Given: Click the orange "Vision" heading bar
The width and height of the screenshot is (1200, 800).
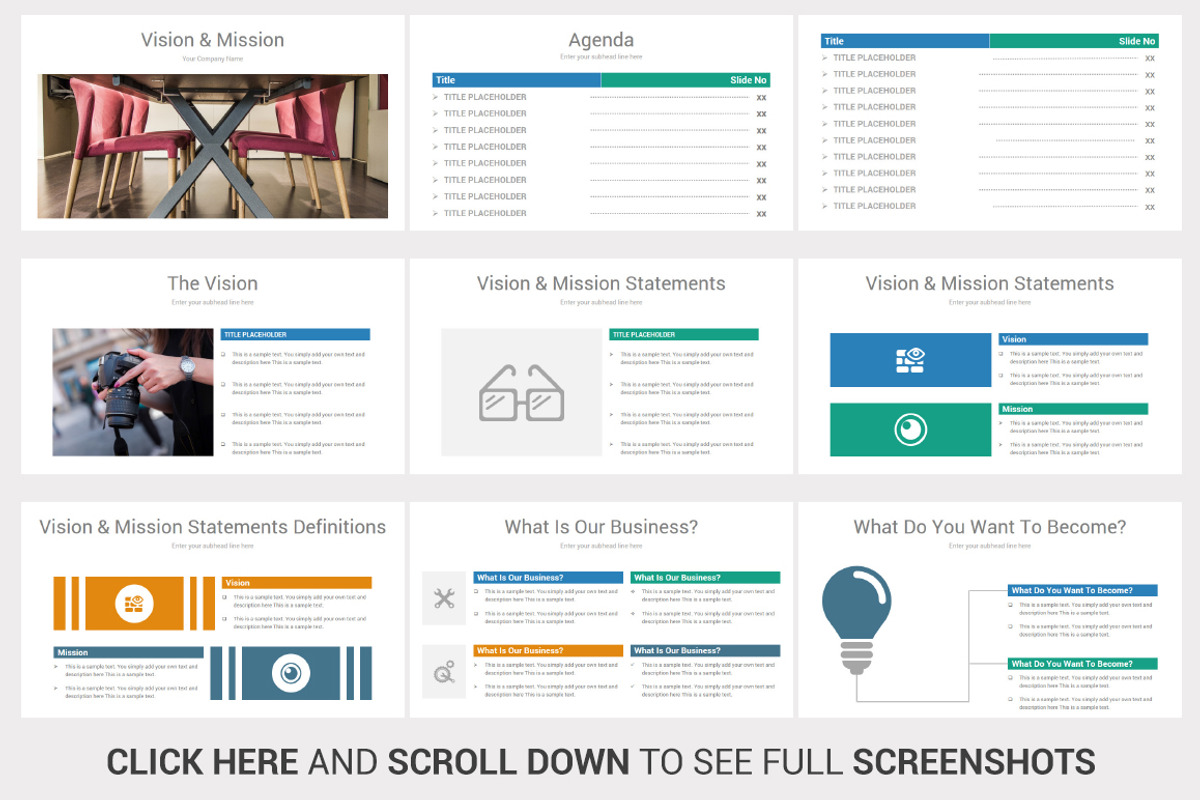Looking at the screenshot, I should click(x=297, y=582).
